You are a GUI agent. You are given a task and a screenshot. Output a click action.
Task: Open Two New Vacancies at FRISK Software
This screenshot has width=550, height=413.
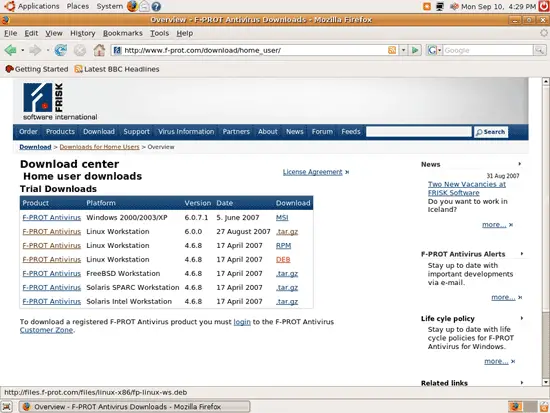pyautogui.click(x=467, y=188)
